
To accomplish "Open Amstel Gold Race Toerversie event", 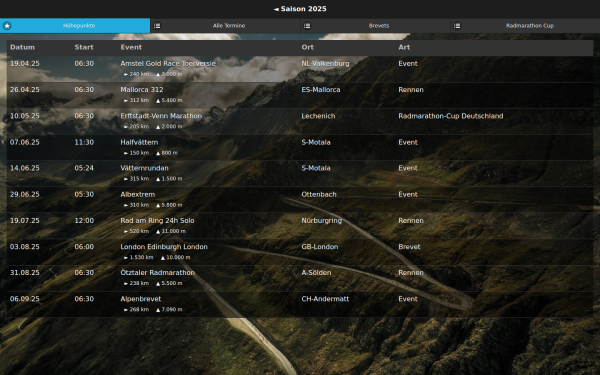I will click(168, 64).
